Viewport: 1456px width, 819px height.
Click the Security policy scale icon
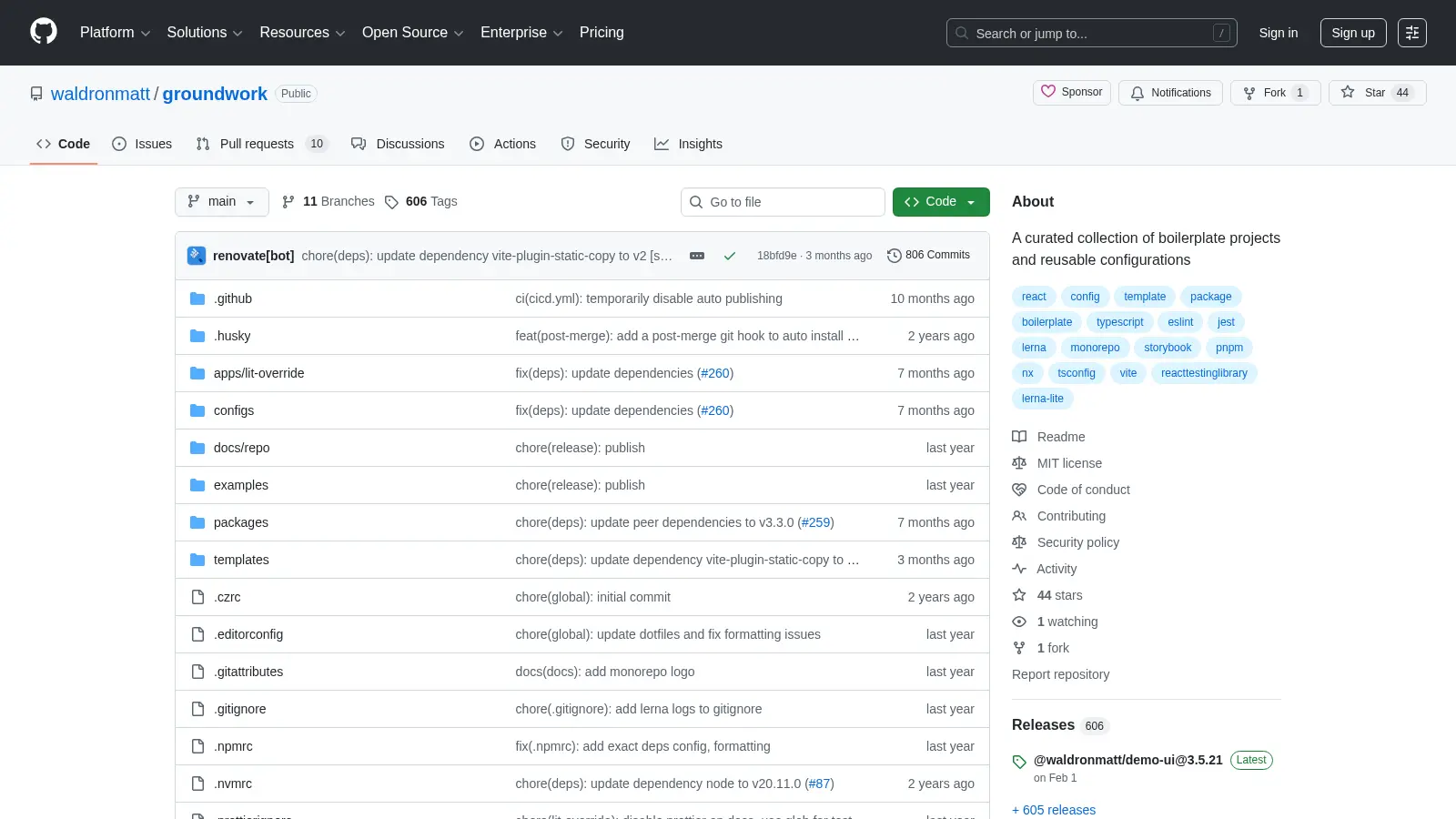pyautogui.click(x=1019, y=542)
